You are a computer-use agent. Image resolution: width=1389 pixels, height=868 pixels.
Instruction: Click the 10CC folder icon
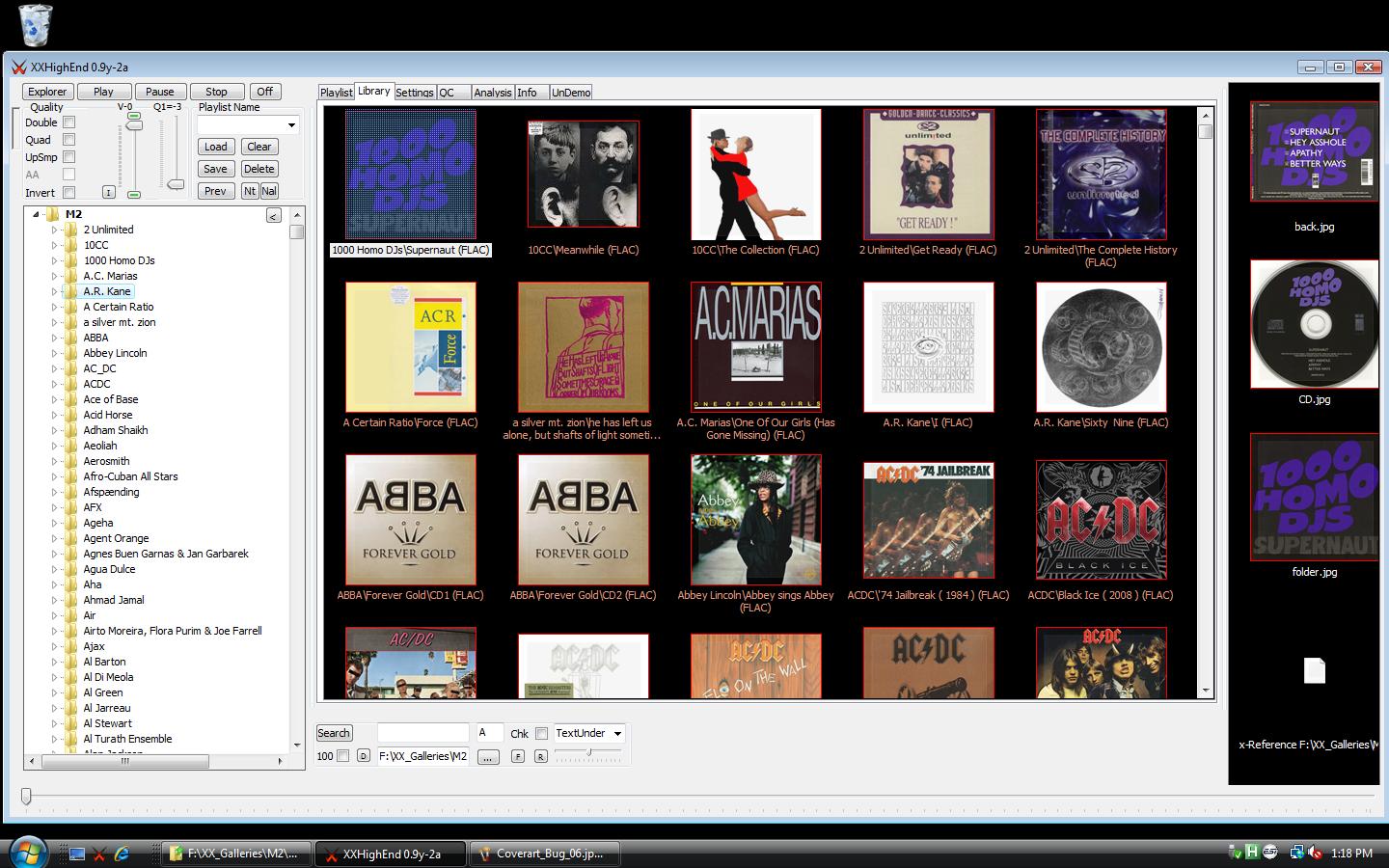tap(70, 245)
